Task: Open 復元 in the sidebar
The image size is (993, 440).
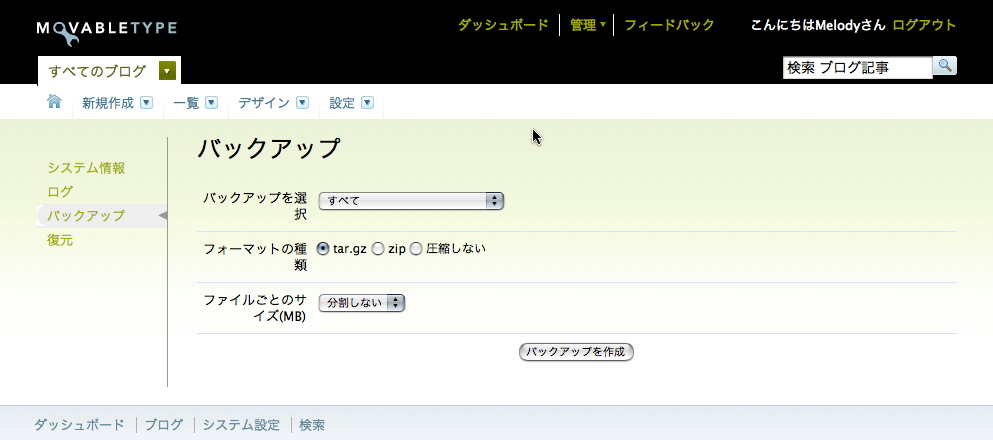Action: [60, 240]
